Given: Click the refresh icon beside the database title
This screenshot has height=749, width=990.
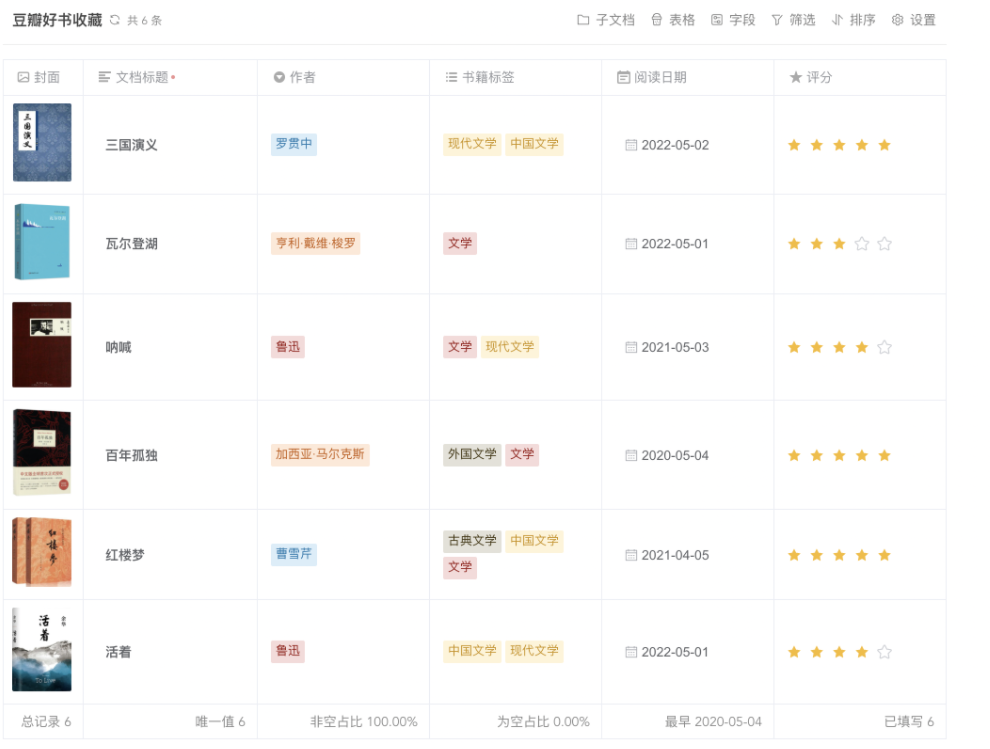Looking at the screenshot, I should [115, 20].
